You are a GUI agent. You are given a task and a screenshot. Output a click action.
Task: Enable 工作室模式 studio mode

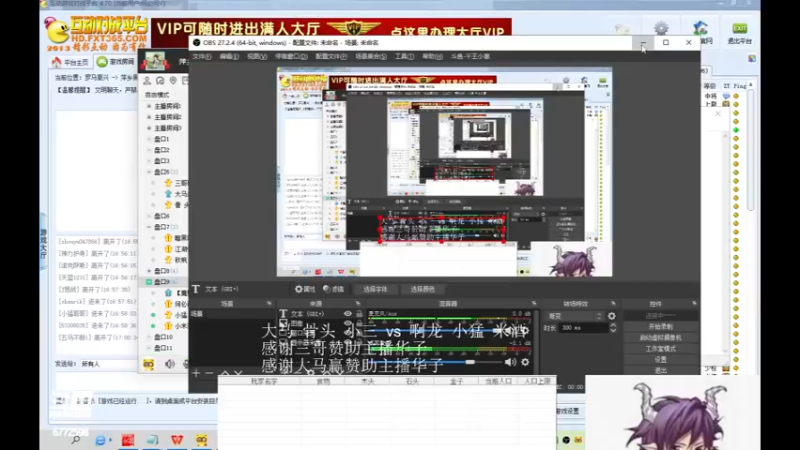click(x=661, y=349)
